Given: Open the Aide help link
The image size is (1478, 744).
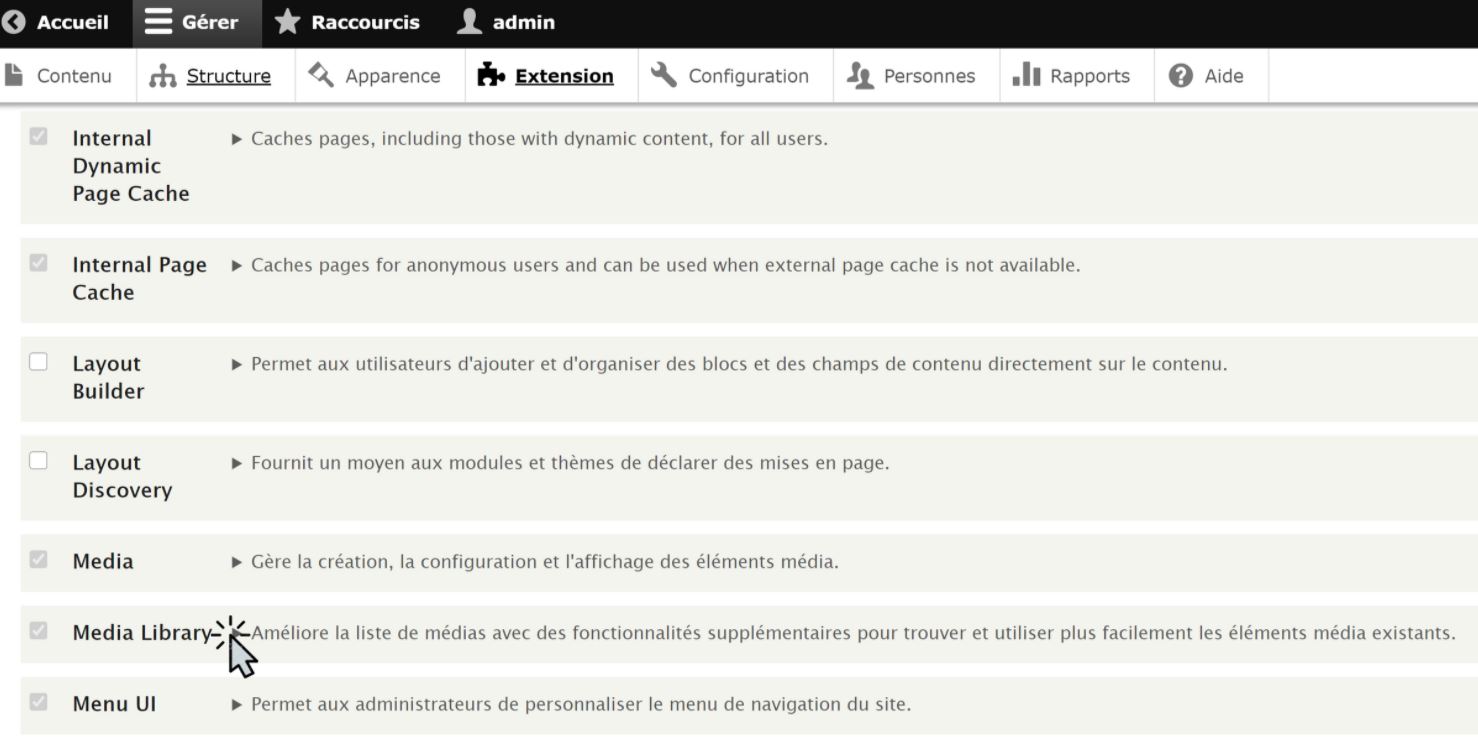Looking at the screenshot, I should (1210, 76).
